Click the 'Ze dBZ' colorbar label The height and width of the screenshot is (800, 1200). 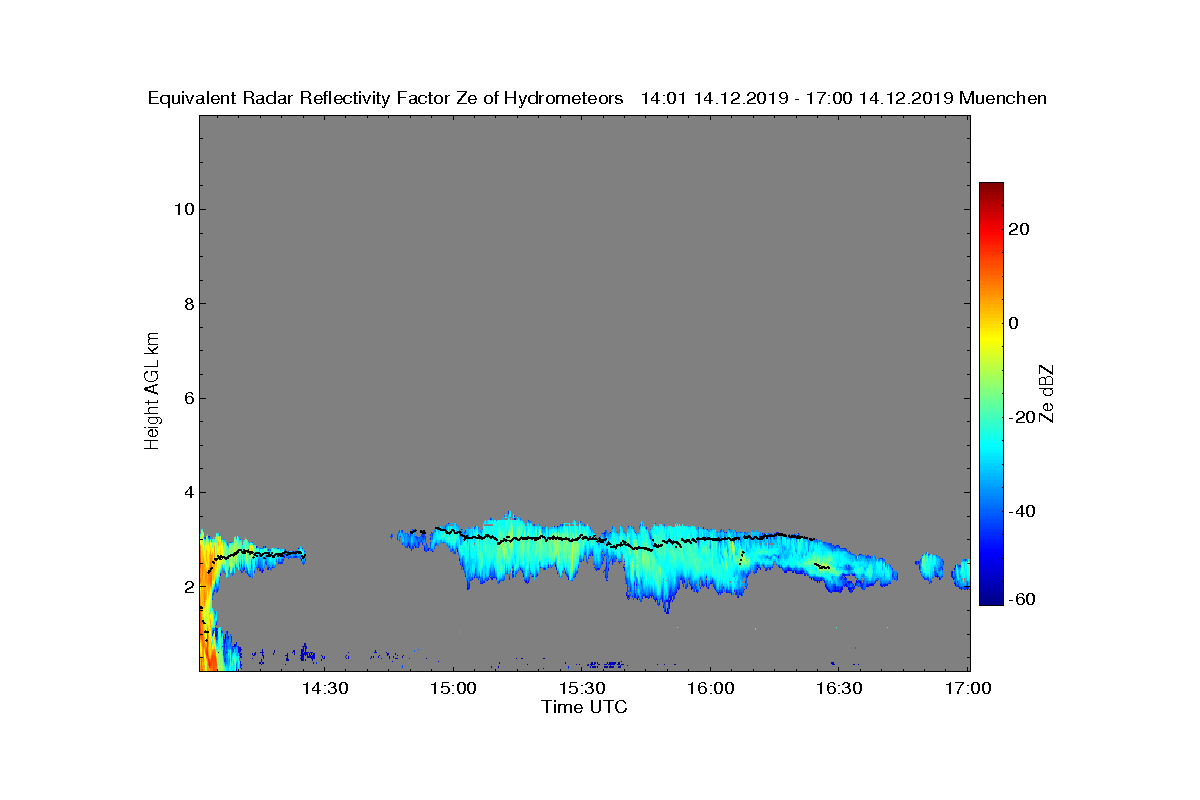[1047, 394]
